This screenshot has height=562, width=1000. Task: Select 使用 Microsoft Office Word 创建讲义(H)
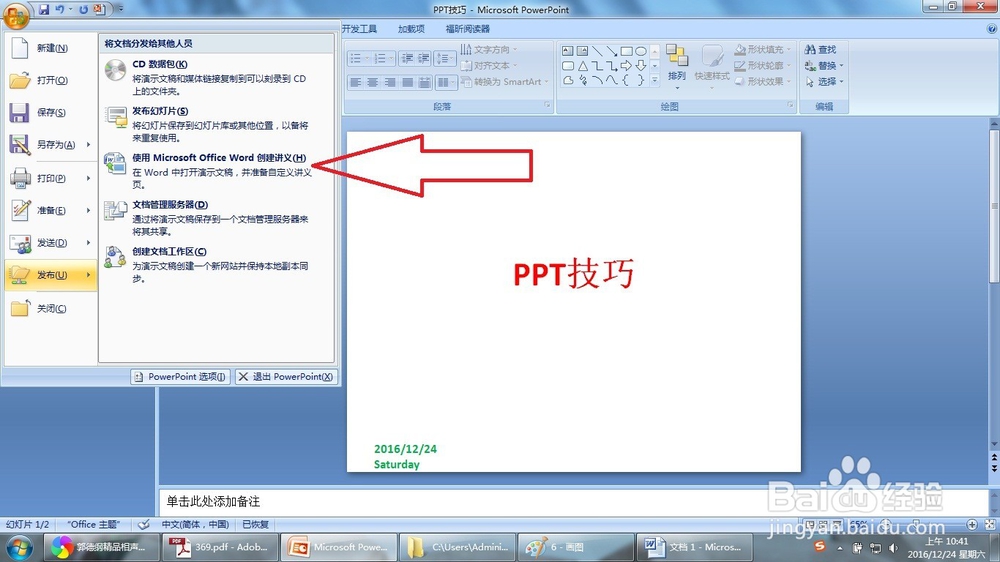coord(216,170)
